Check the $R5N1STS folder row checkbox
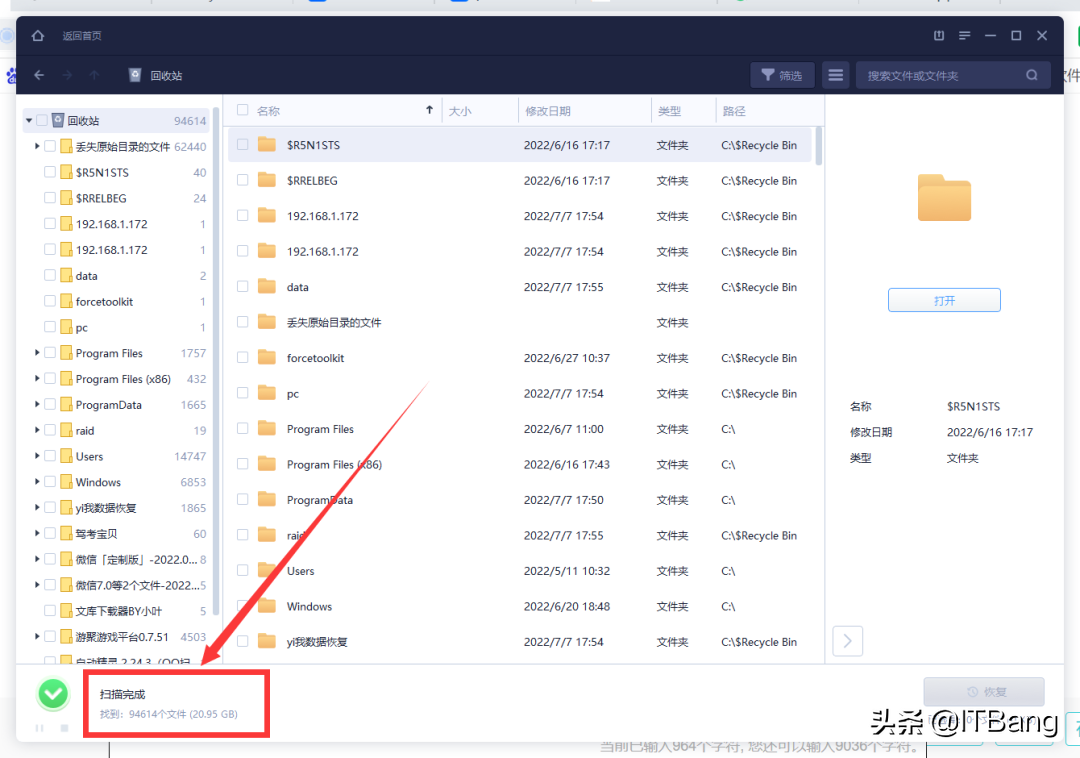The image size is (1080, 758). (x=242, y=145)
